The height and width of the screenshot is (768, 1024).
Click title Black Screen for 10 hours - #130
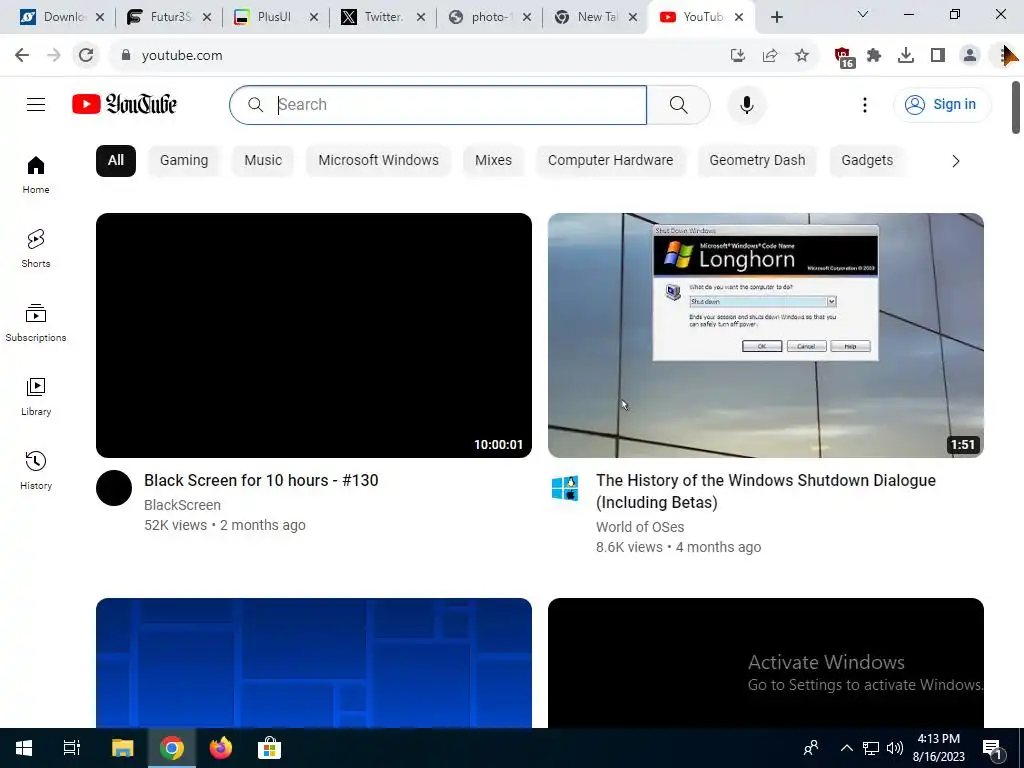pyautogui.click(x=261, y=481)
